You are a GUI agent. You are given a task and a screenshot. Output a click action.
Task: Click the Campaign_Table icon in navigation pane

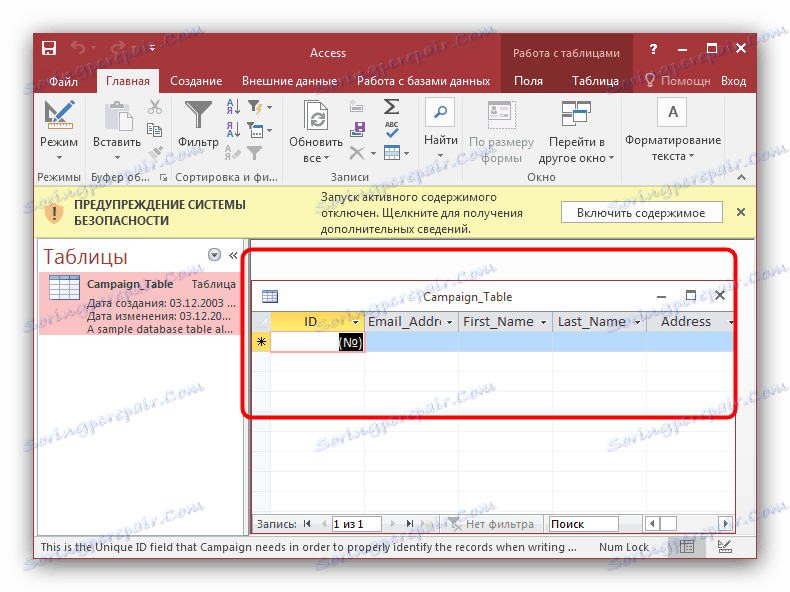64,288
